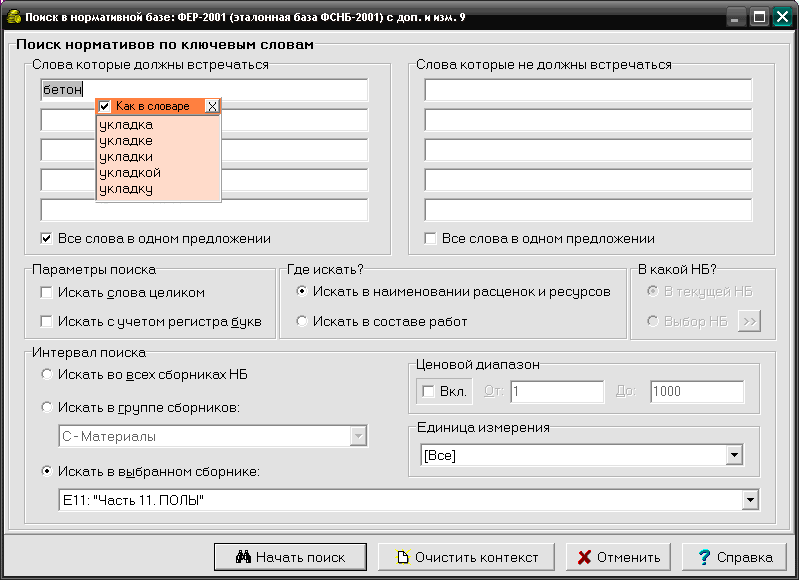This screenshot has height=580, width=799.
Task: Close the dictionary suggestion popup
Action: pos(211,106)
